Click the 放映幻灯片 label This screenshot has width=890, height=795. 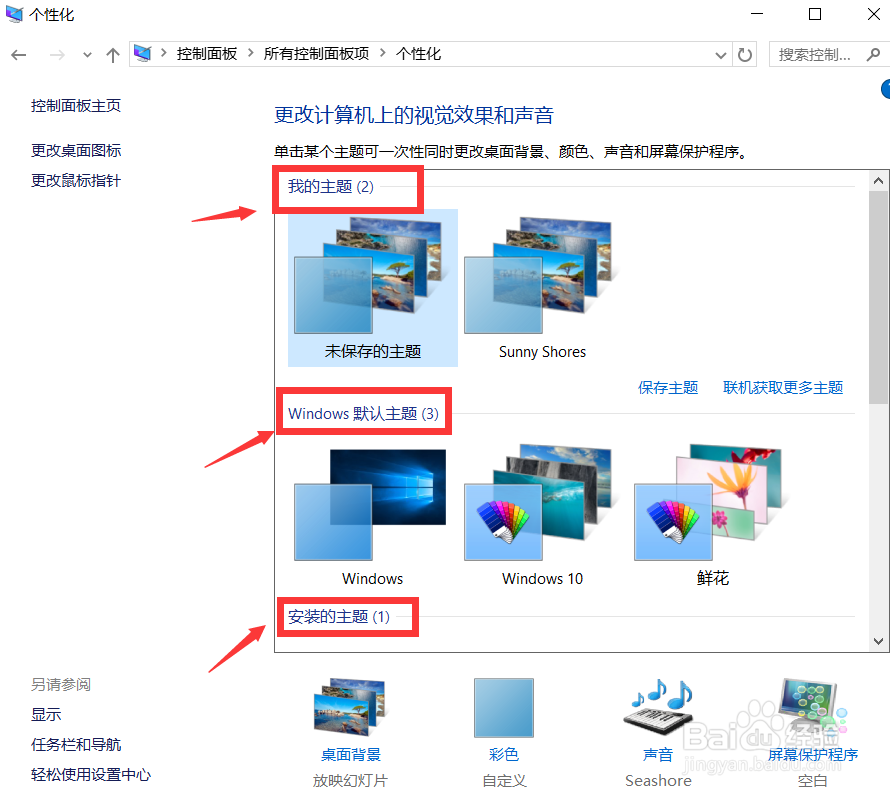(x=350, y=781)
